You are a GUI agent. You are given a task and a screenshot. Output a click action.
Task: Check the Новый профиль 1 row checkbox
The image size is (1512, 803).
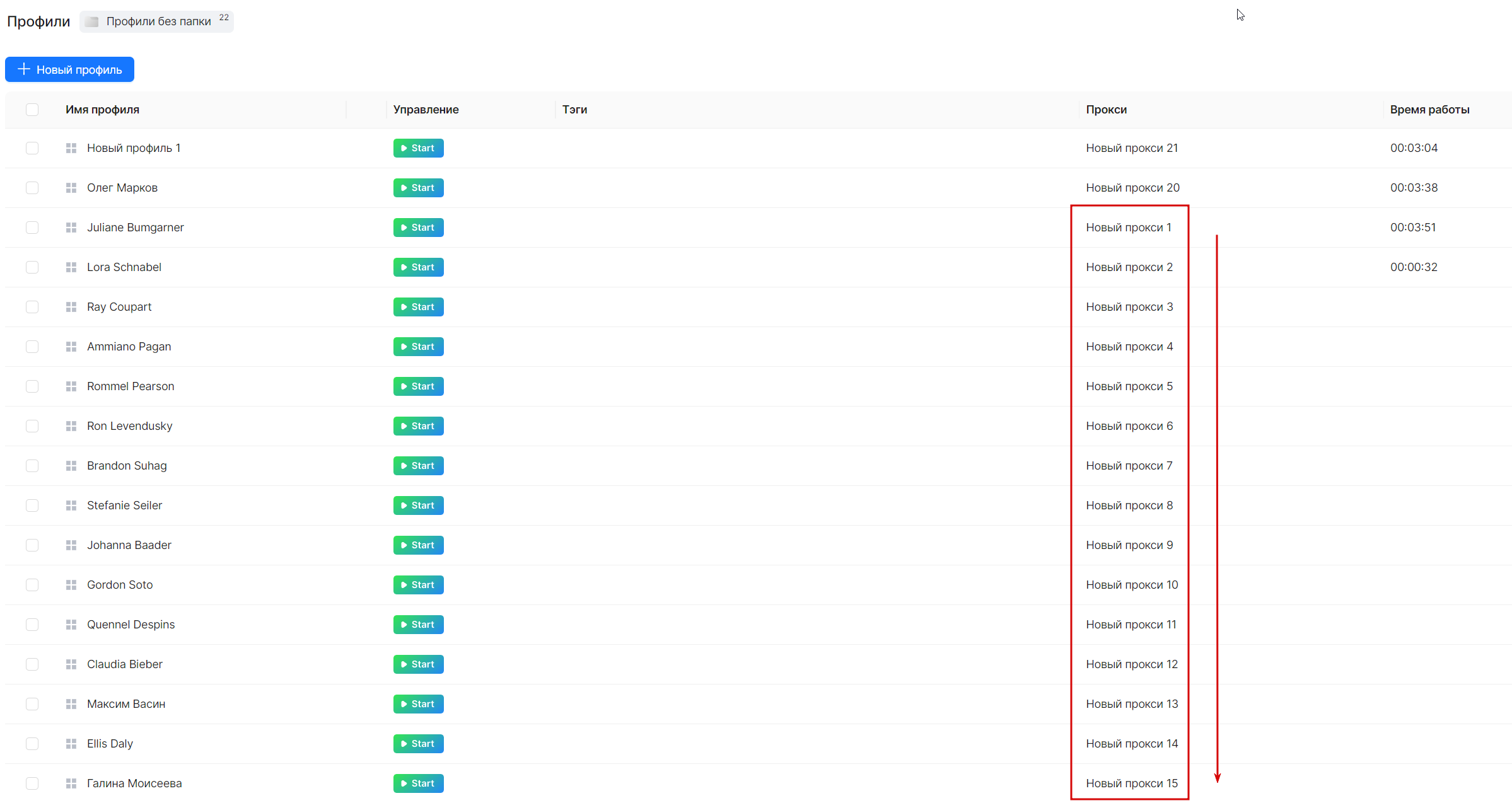(x=32, y=148)
